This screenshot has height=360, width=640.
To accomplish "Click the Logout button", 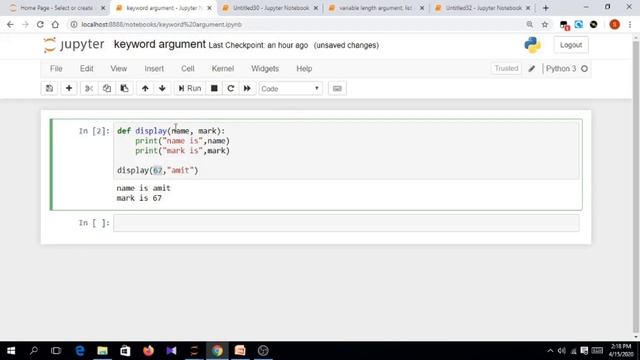I will click(x=571, y=45).
